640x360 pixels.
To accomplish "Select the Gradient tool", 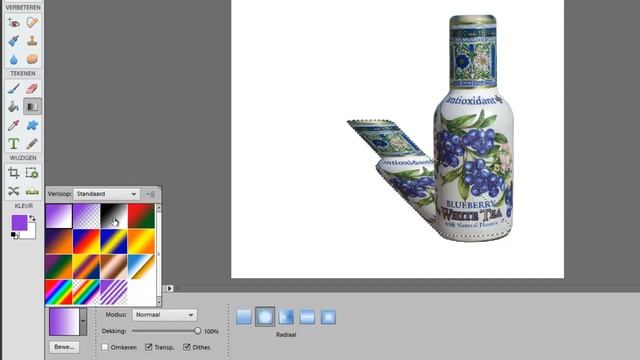I will [32, 107].
